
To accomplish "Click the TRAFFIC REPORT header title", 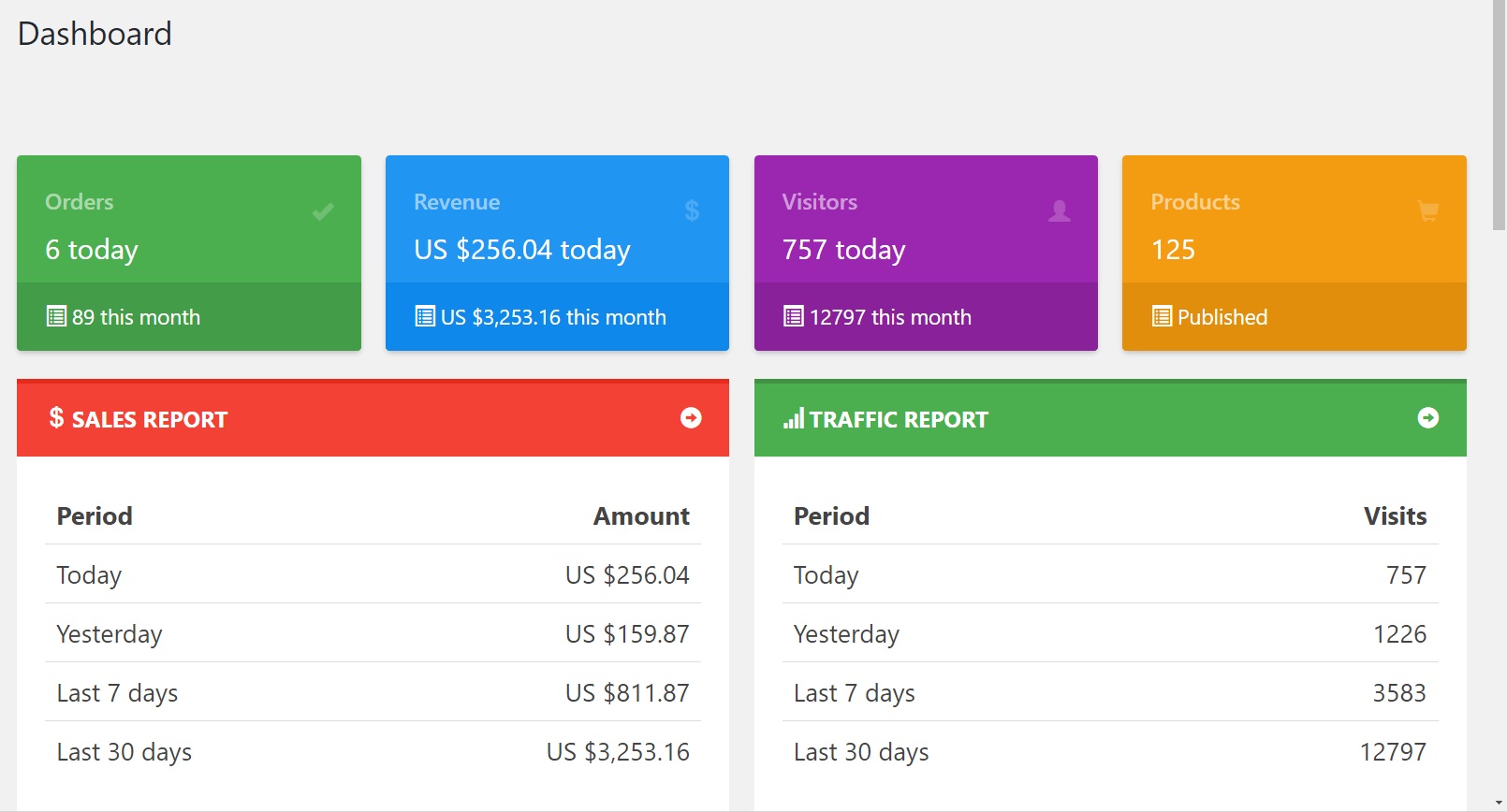I will [899, 420].
